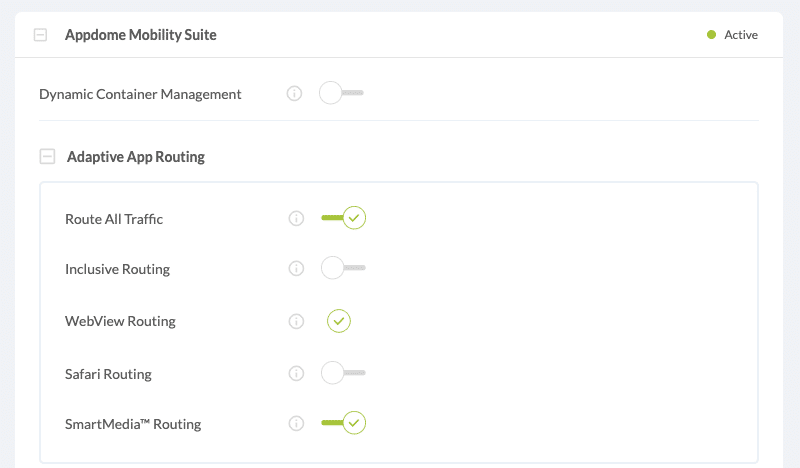Click info icon next to Safari Routing
800x468 pixels.
296,373
